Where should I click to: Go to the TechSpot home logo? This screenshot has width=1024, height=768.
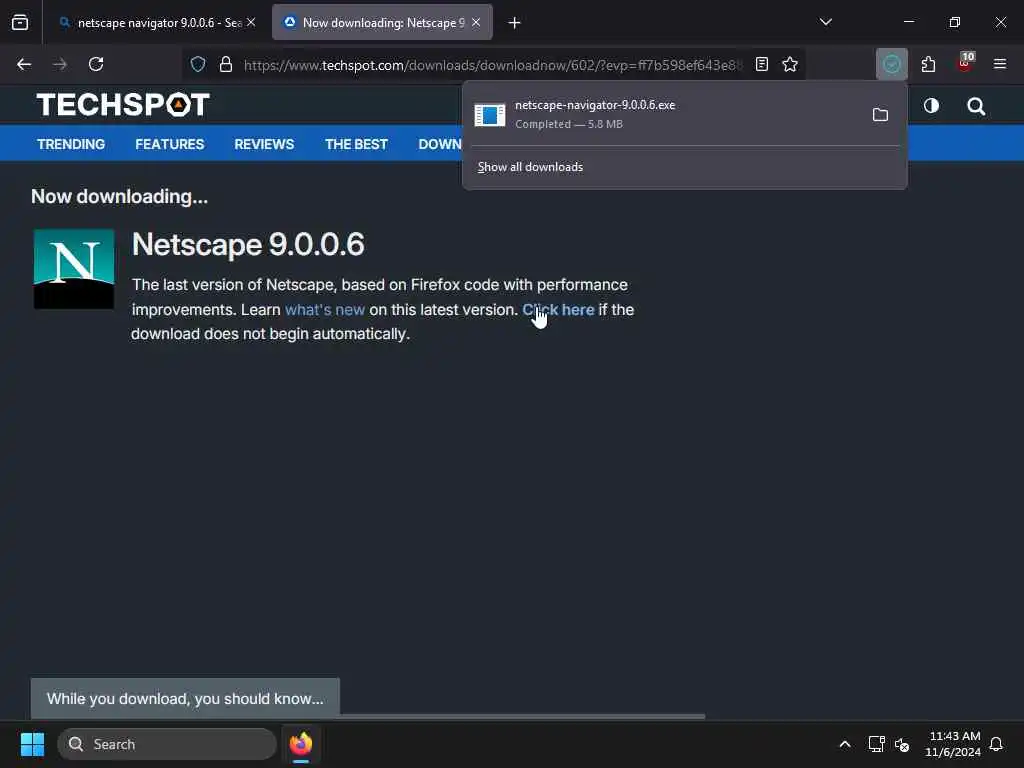pos(123,104)
